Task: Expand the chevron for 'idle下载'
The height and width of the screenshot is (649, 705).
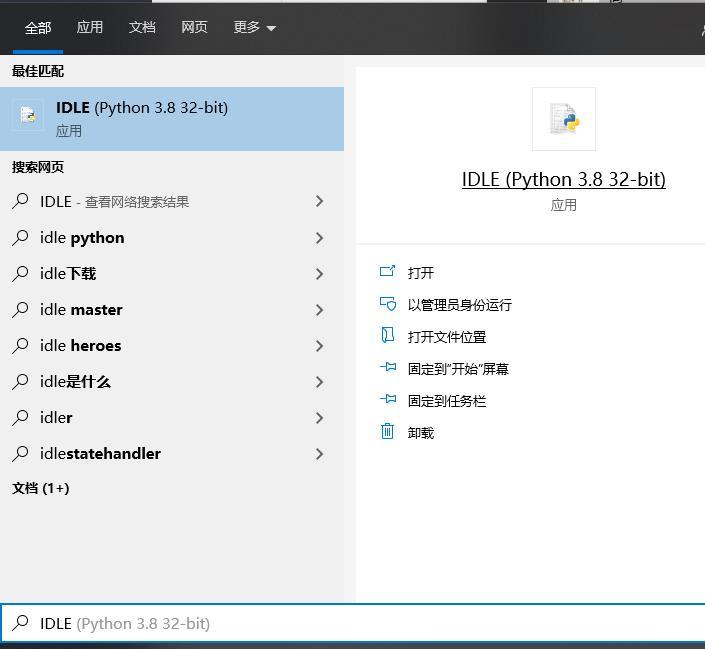Action: pyautogui.click(x=319, y=274)
